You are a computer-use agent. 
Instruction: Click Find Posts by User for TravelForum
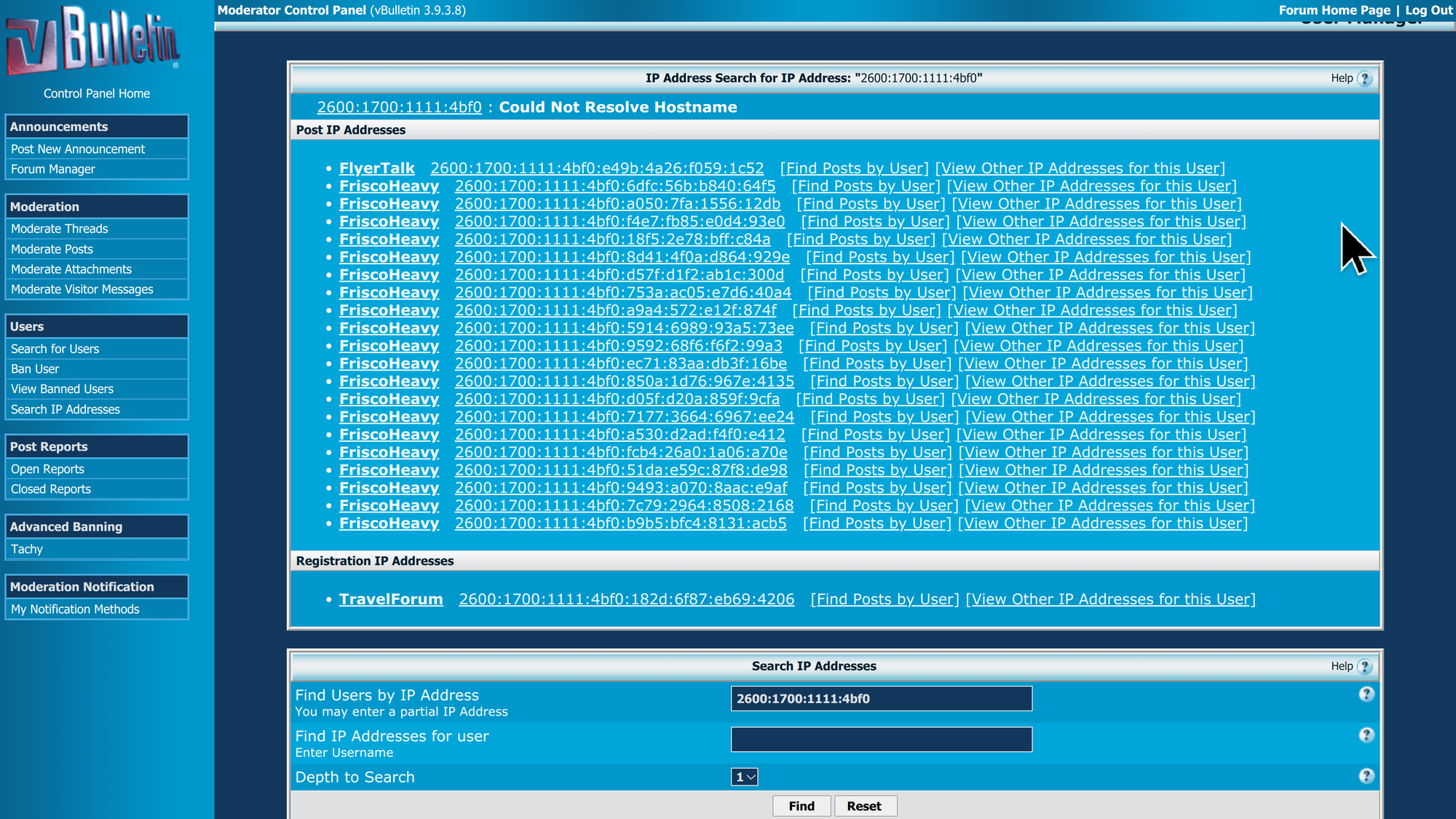tap(885, 599)
